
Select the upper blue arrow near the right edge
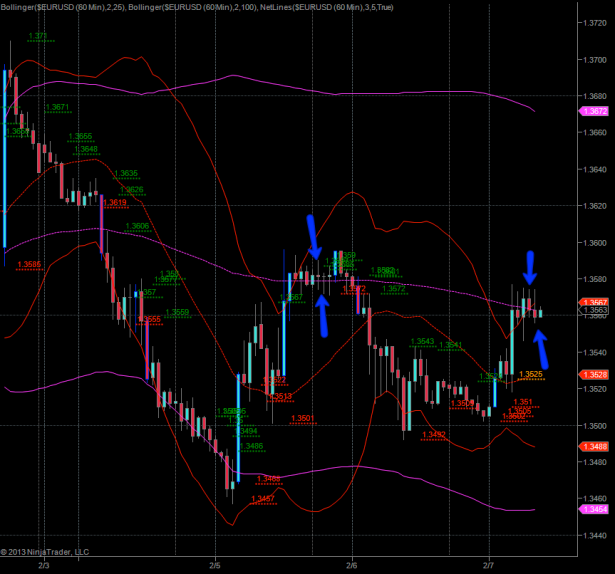coord(530,267)
